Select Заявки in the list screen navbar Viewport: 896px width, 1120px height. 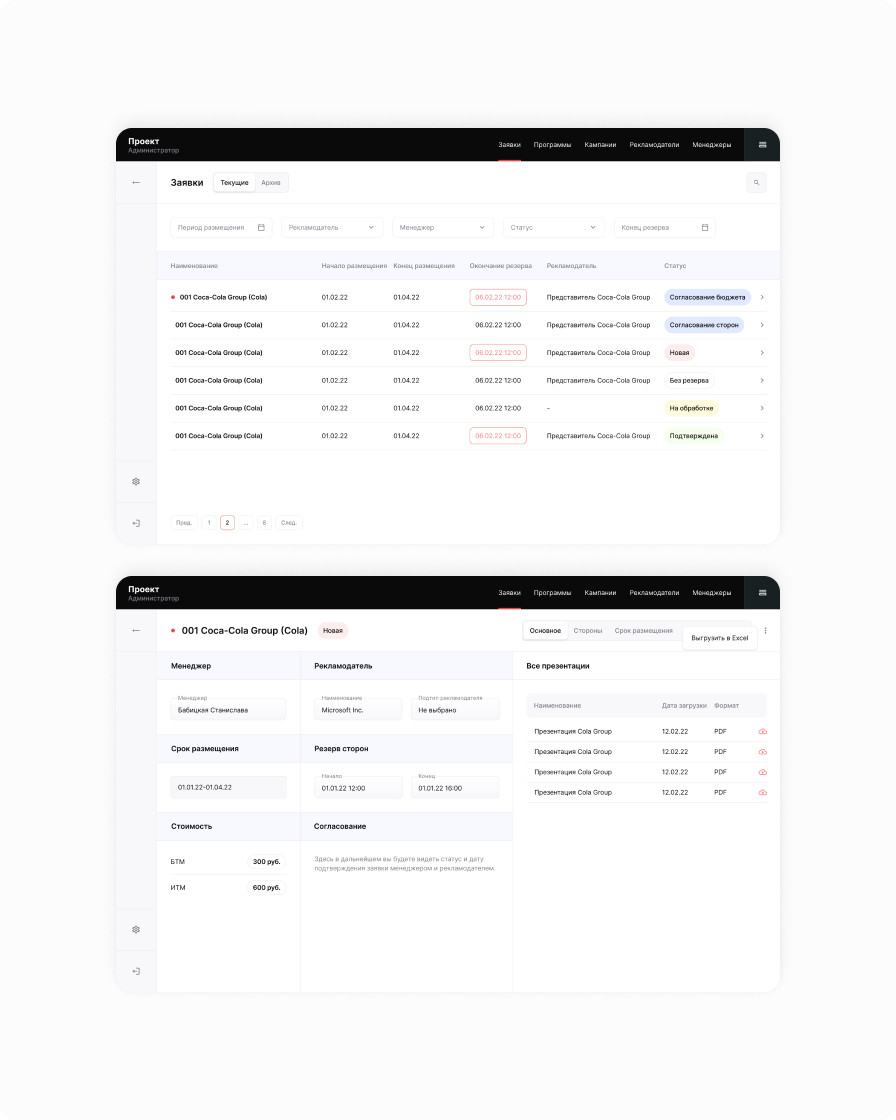tap(509, 145)
